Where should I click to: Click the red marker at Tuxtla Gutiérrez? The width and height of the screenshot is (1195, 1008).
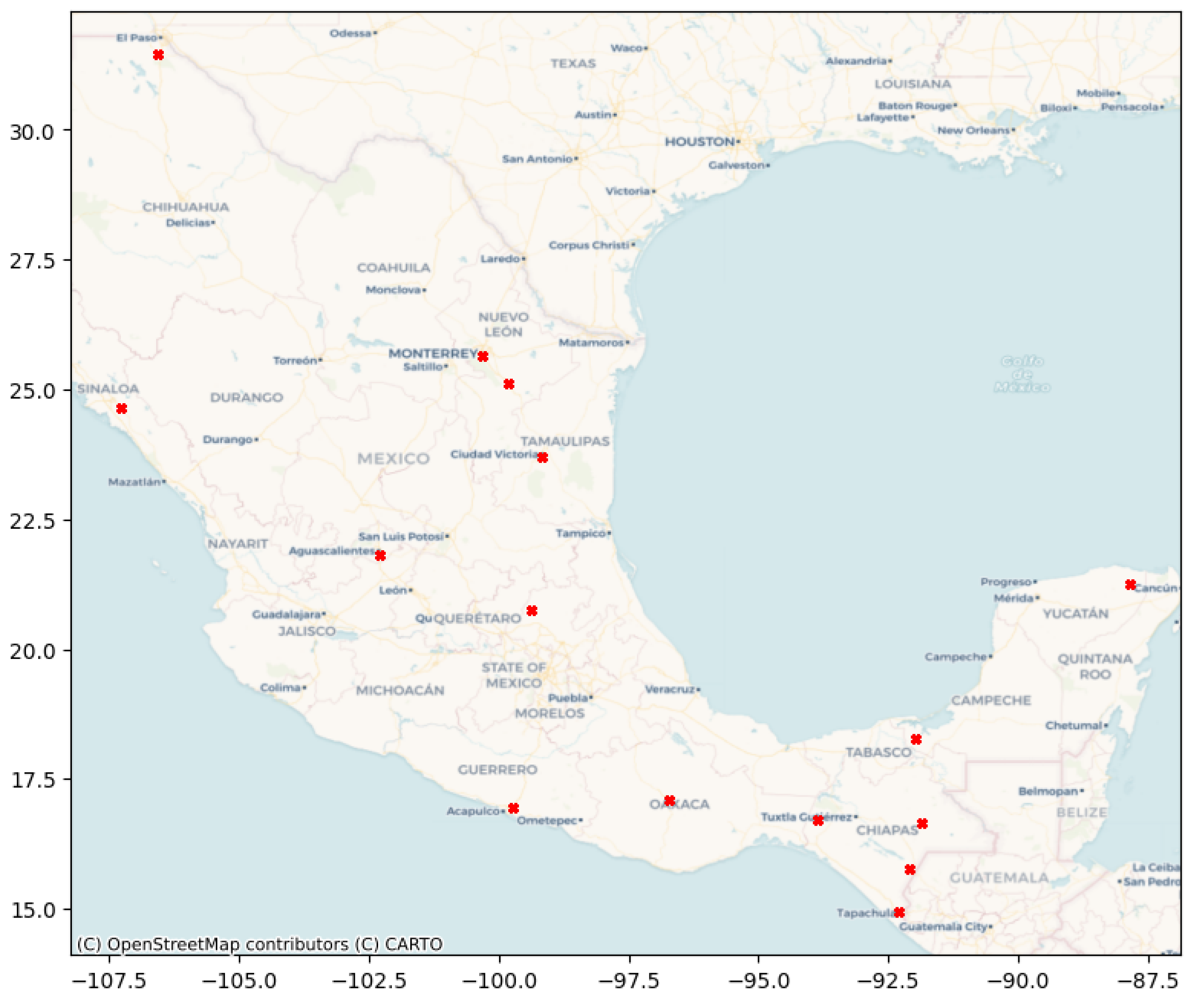click(x=818, y=821)
